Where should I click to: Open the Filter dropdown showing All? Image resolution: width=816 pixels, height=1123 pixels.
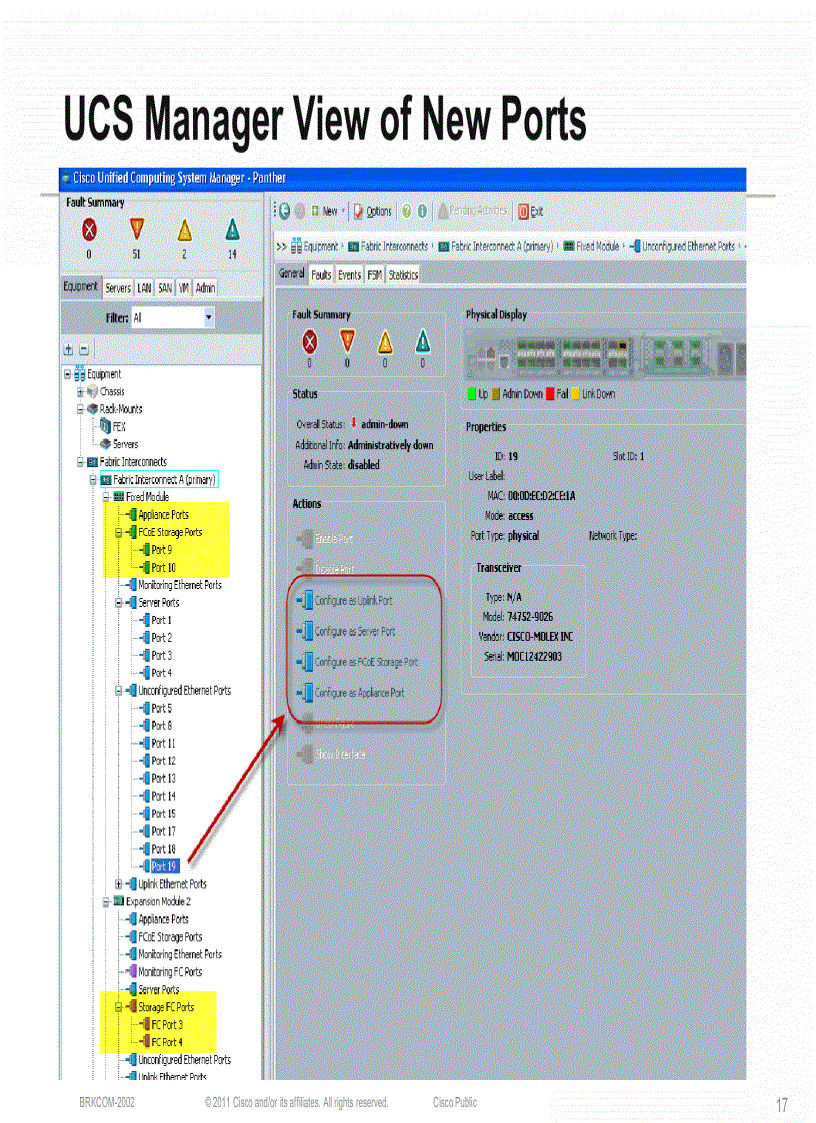coord(206,316)
